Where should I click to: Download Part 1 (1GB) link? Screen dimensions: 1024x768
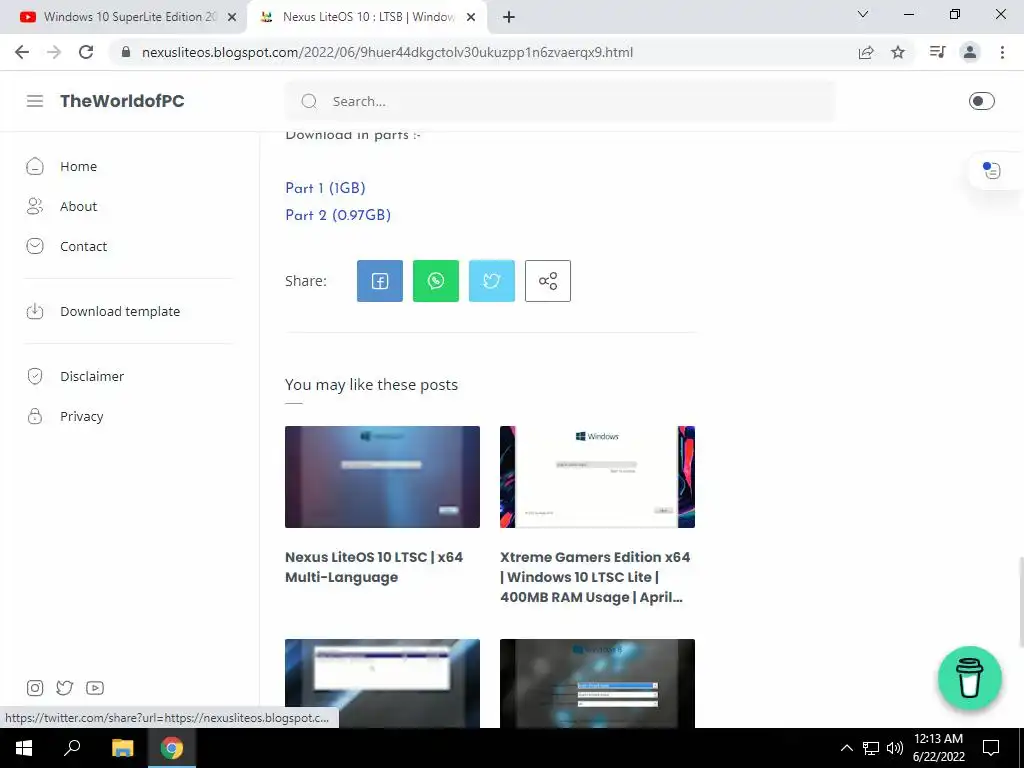[x=325, y=188]
